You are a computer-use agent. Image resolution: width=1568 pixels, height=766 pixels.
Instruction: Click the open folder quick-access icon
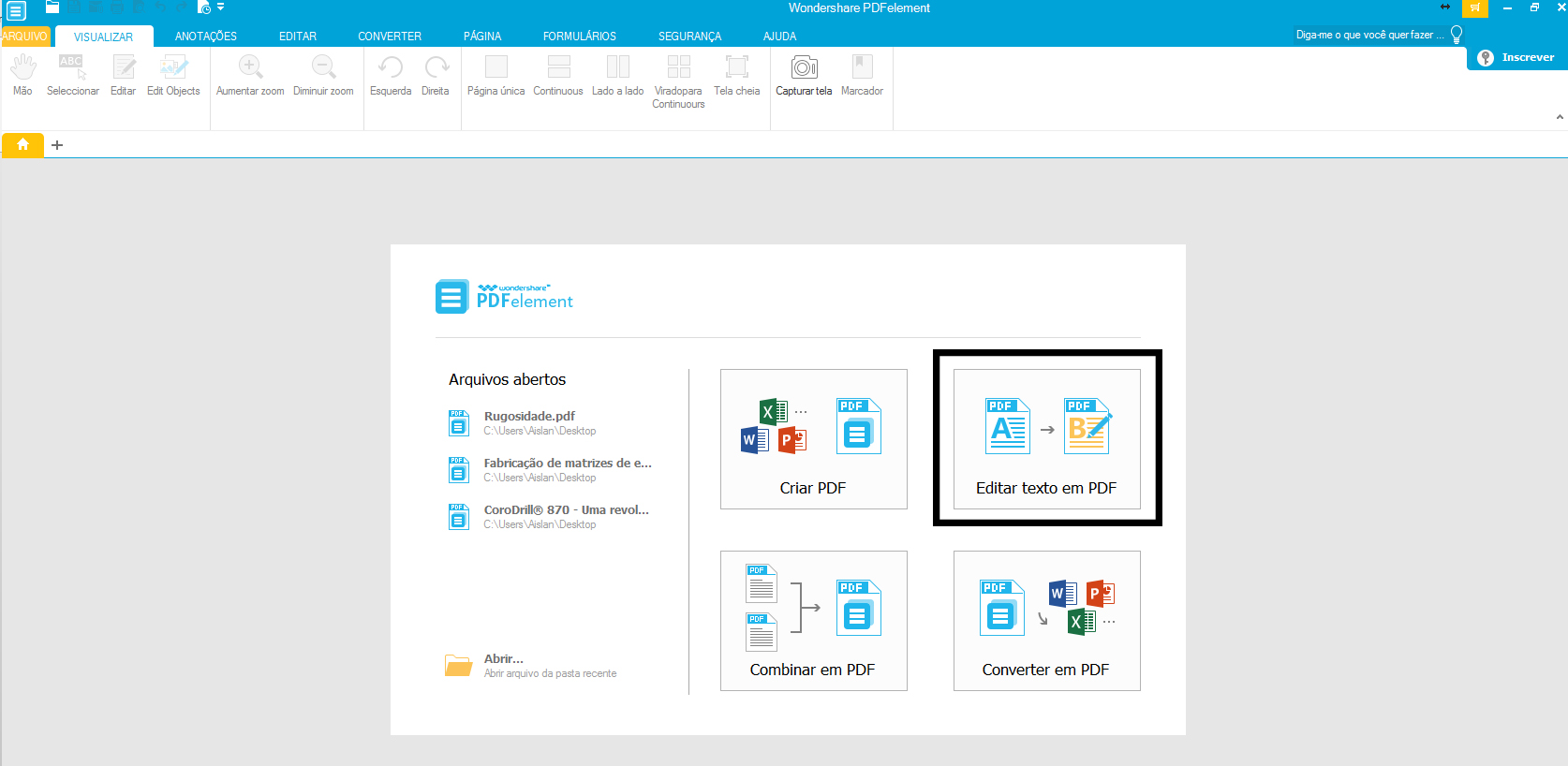click(x=52, y=7)
